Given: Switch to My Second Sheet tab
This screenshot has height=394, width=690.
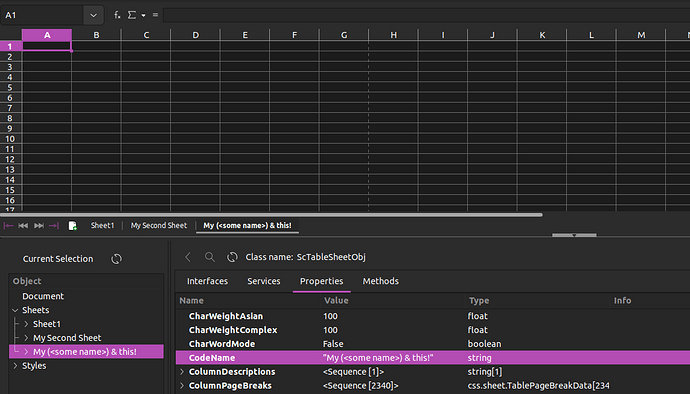Looking at the screenshot, I should click(x=159, y=225).
